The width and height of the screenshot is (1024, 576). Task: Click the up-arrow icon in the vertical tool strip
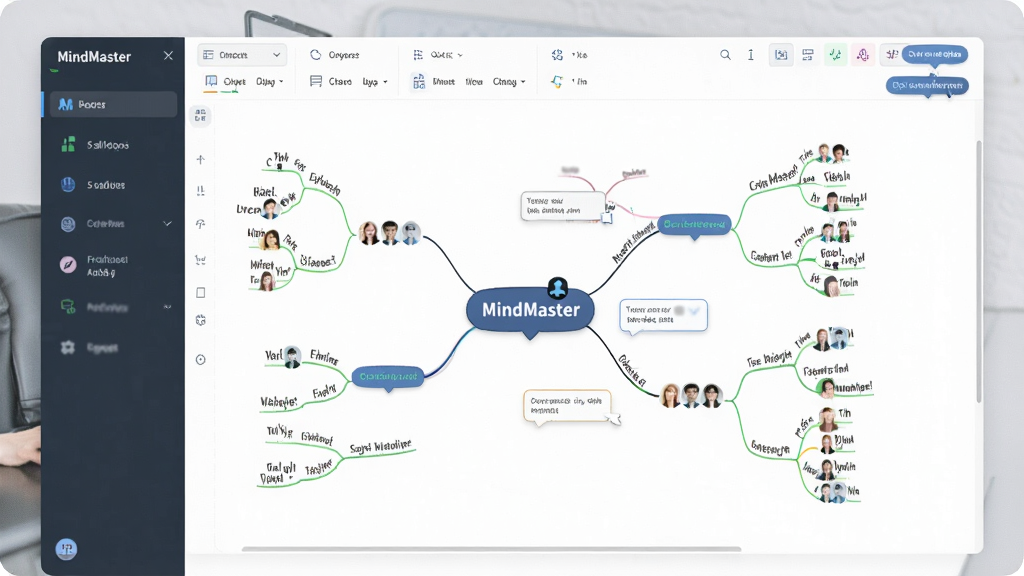[x=200, y=159]
